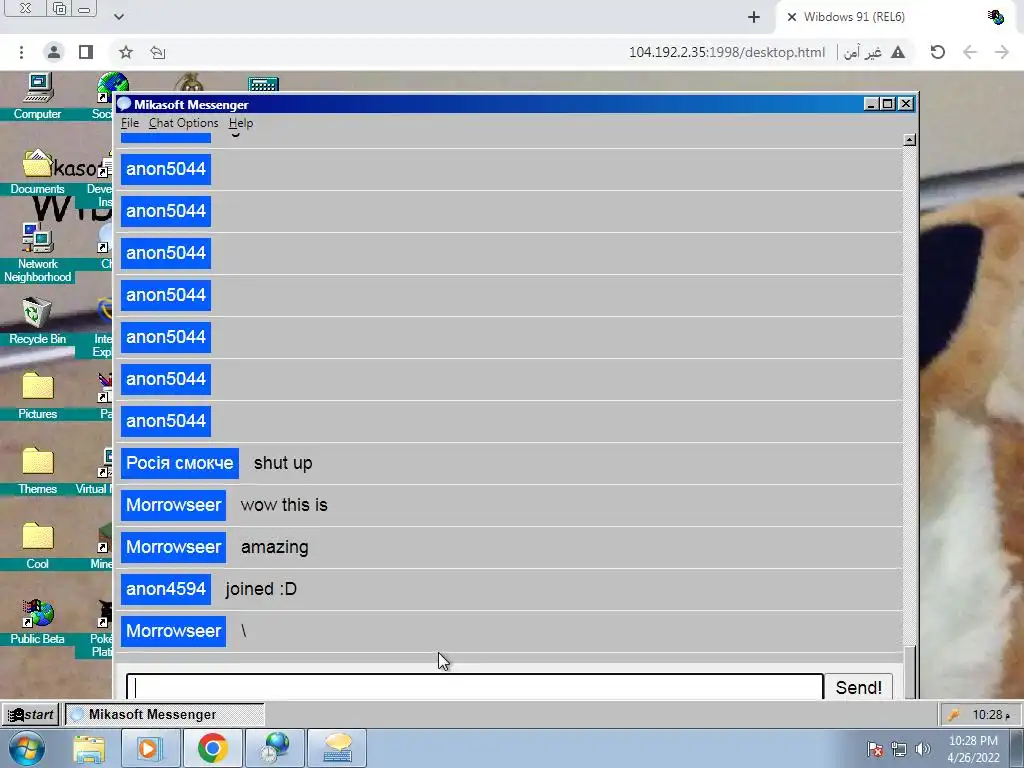Screen dimensions: 1024x768
Task: Click Morrowseer label beside 'amazing'
Action: point(173,547)
